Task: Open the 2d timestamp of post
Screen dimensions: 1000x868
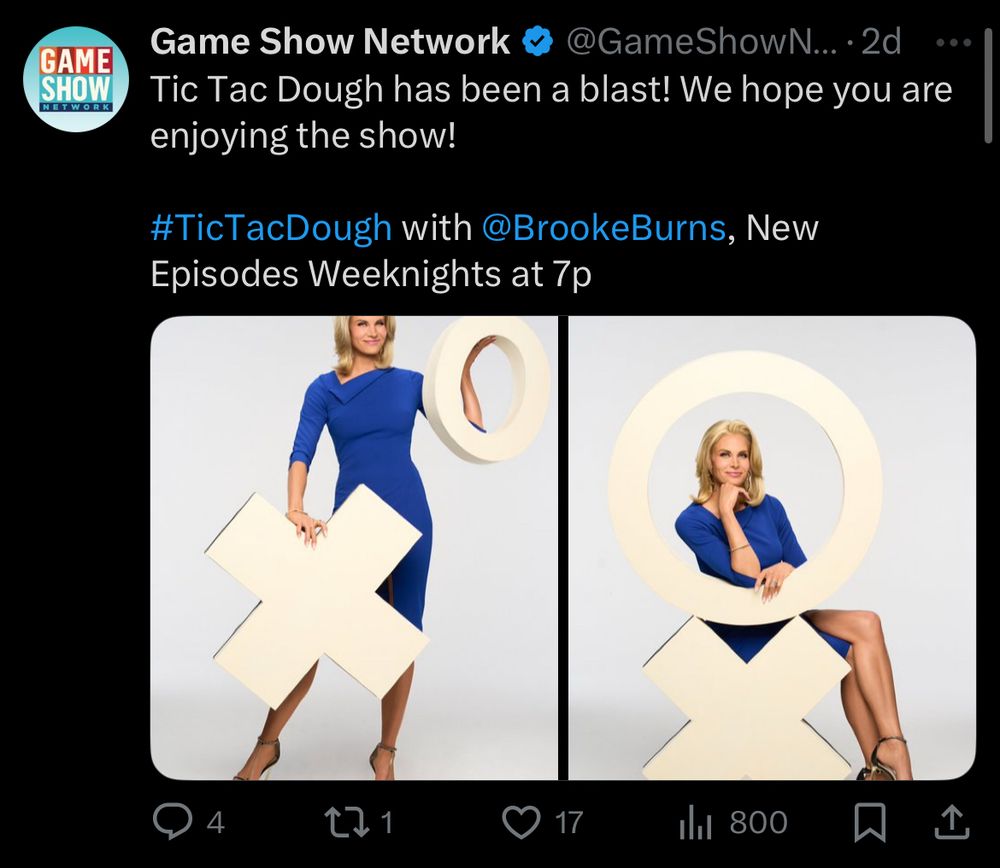Action: 881,42
